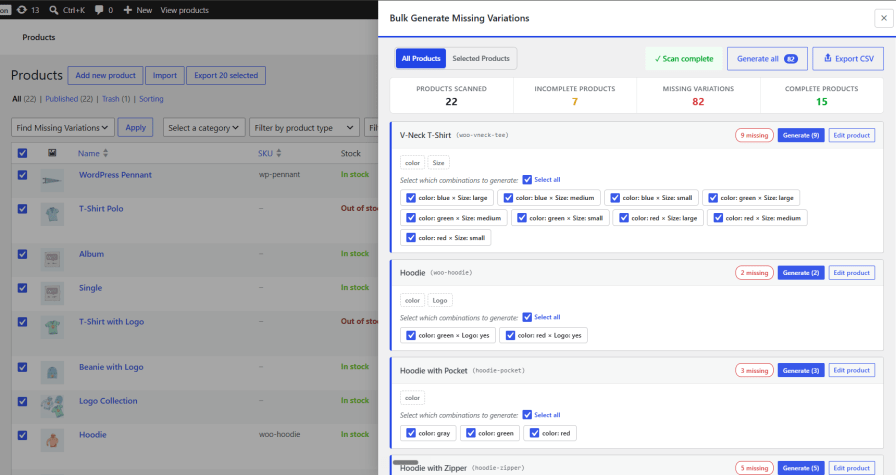Click Generate (9) for V-Neck T-Shirt
Viewport: 896px width, 475px height.
point(801,135)
